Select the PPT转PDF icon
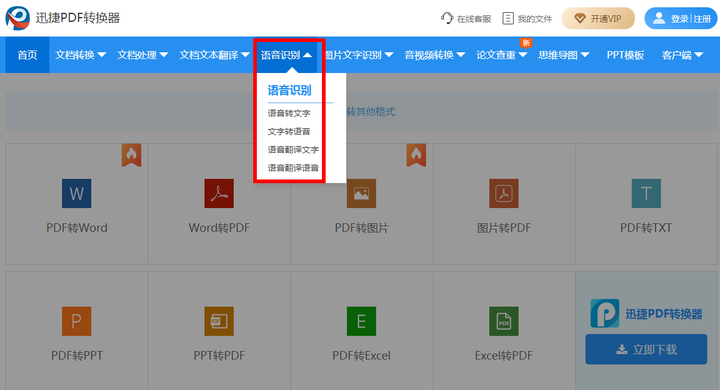 click(x=219, y=321)
